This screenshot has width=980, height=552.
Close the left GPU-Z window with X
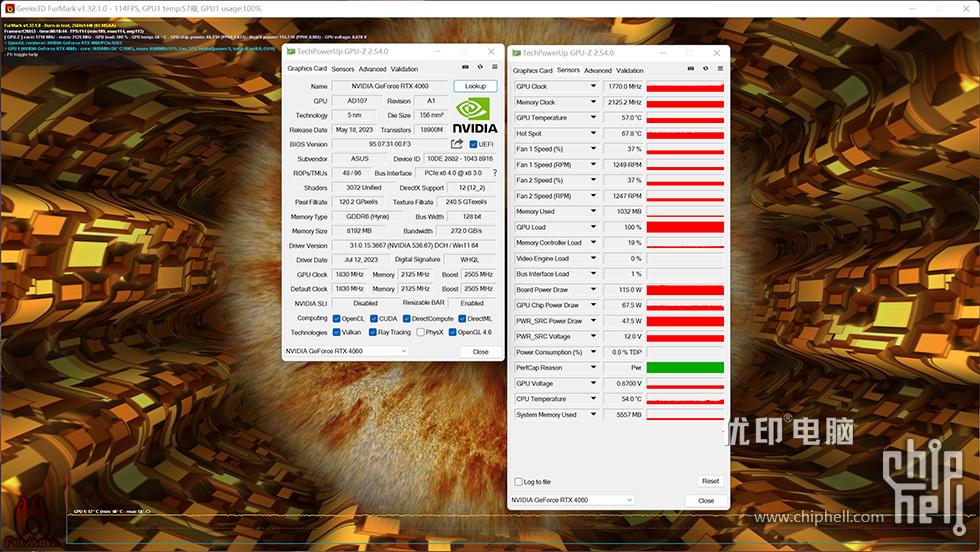(491, 51)
